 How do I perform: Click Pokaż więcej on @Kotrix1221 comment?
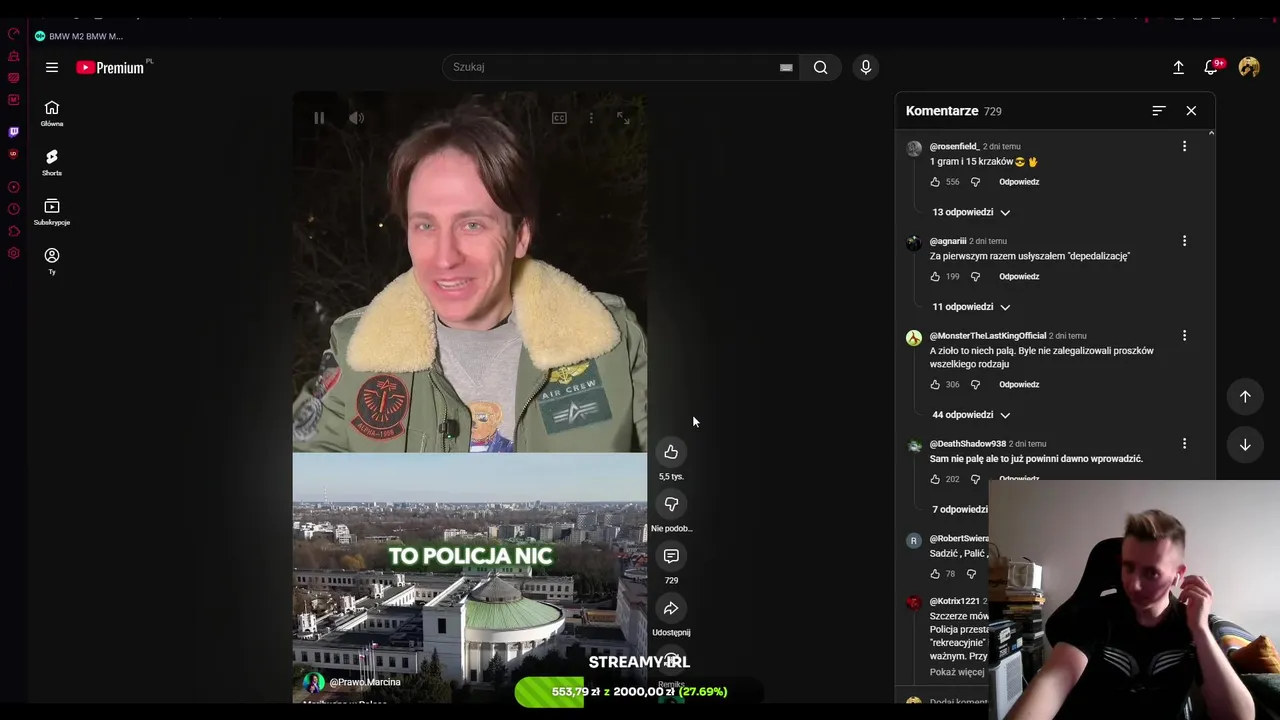point(957,672)
